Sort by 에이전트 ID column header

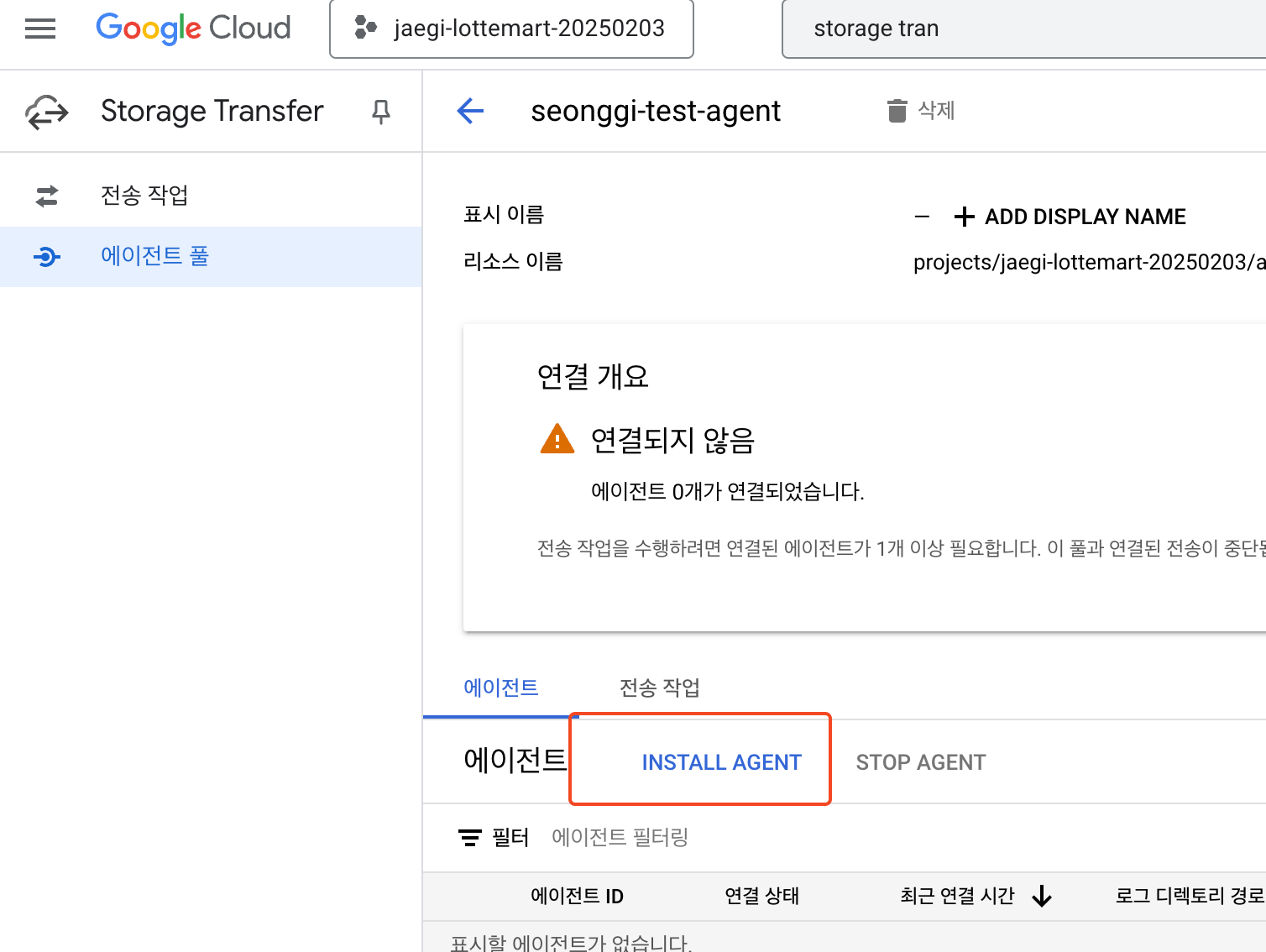coord(578,896)
